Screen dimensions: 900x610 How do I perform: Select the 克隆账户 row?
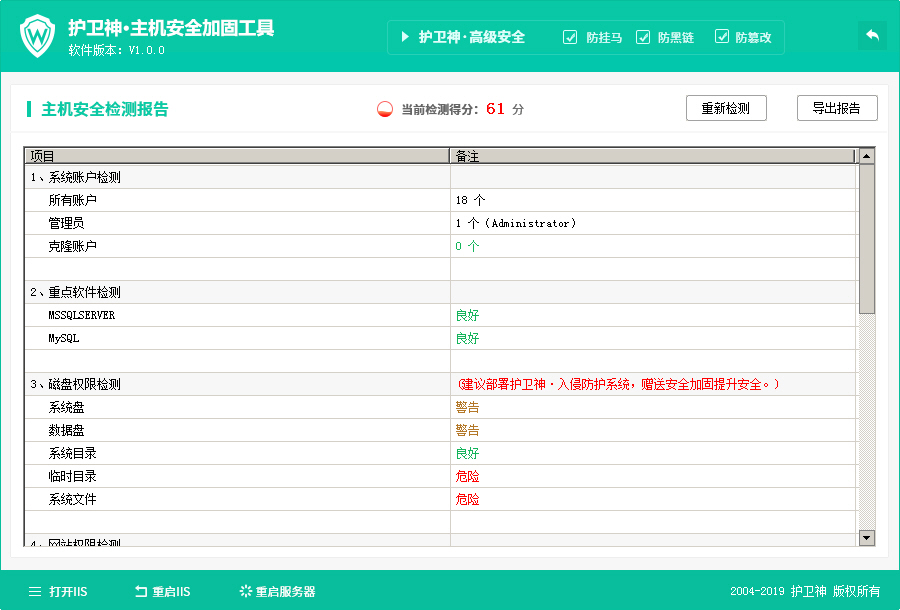click(x=441, y=246)
